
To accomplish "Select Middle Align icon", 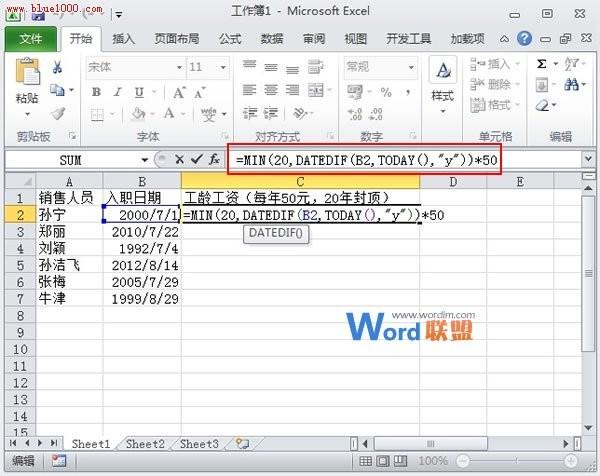I will pyautogui.click(x=271, y=67).
